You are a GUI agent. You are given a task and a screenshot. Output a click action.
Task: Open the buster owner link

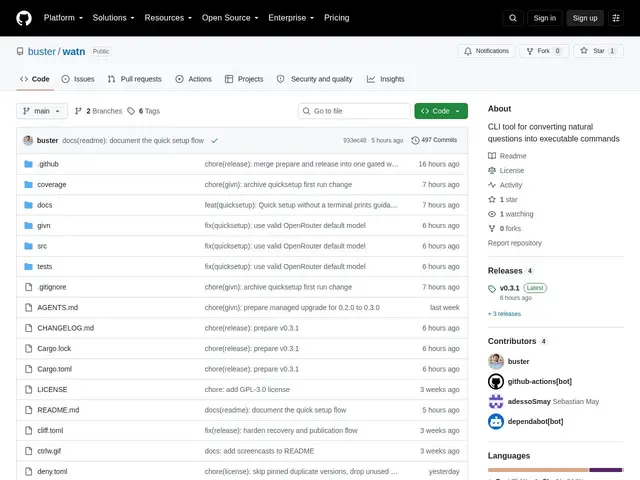click(x=42, y=51)
